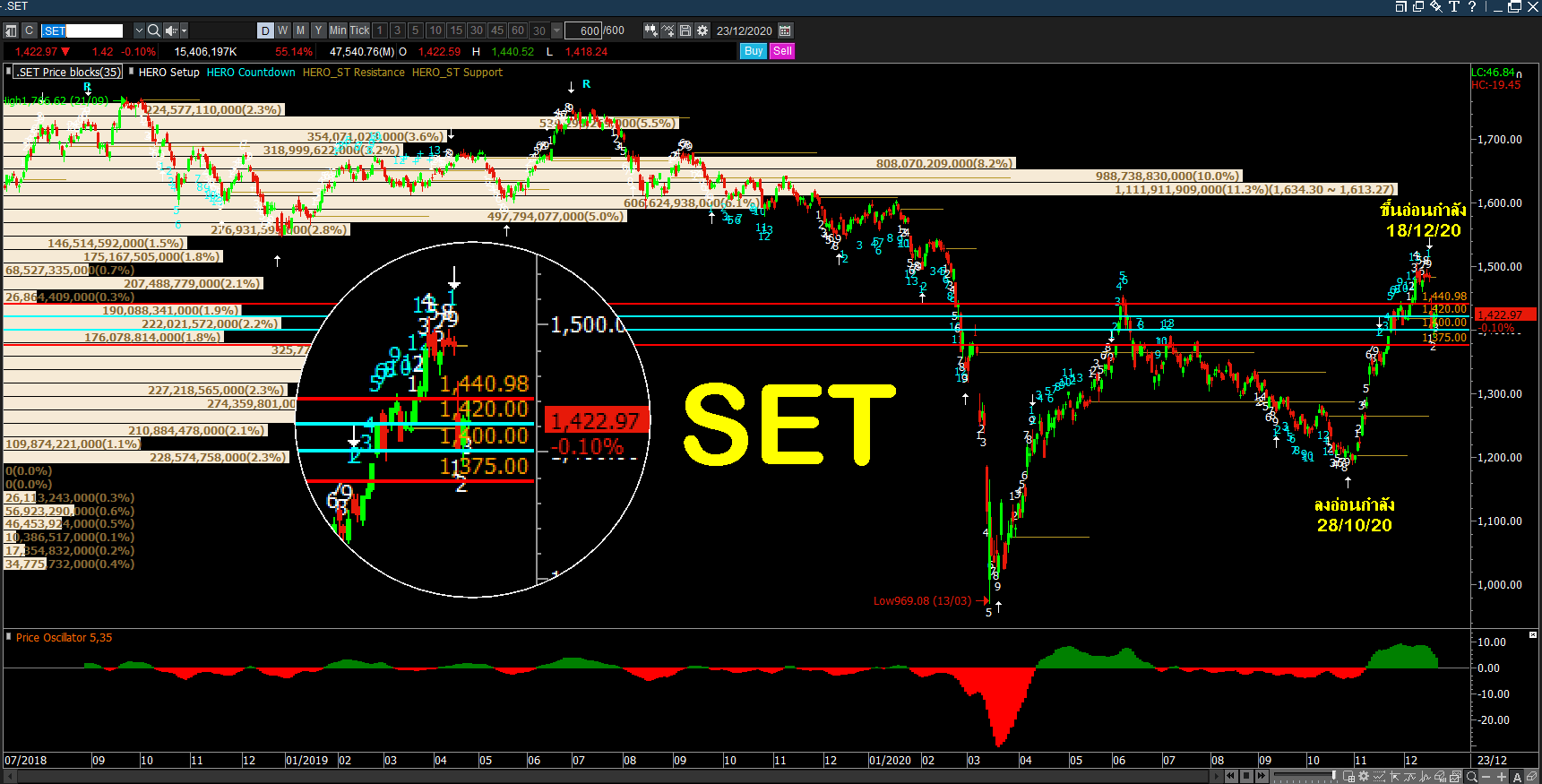
Task: Click the chart grid layout icon at bottom
Action: point(1348,776)
